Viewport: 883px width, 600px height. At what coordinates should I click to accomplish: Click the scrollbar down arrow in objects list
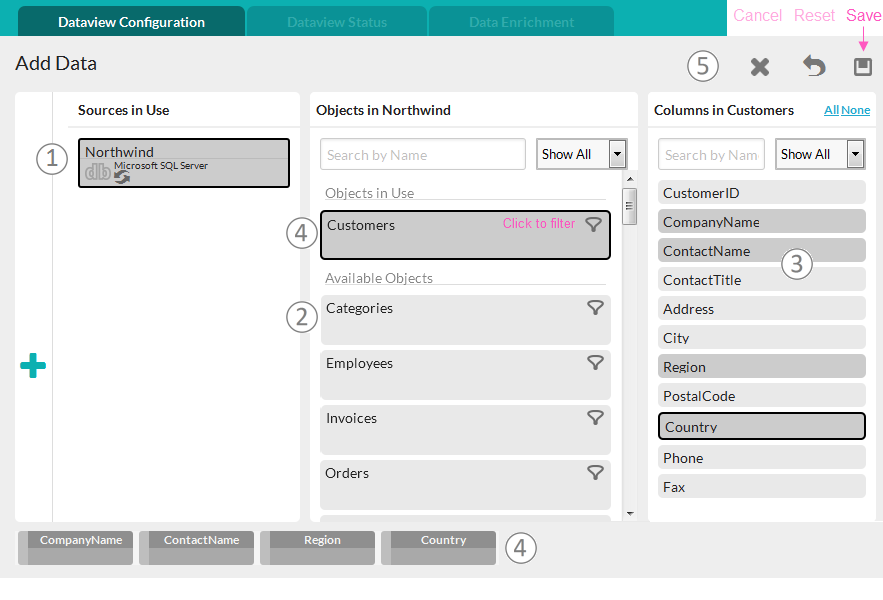(x=630, y=513)
